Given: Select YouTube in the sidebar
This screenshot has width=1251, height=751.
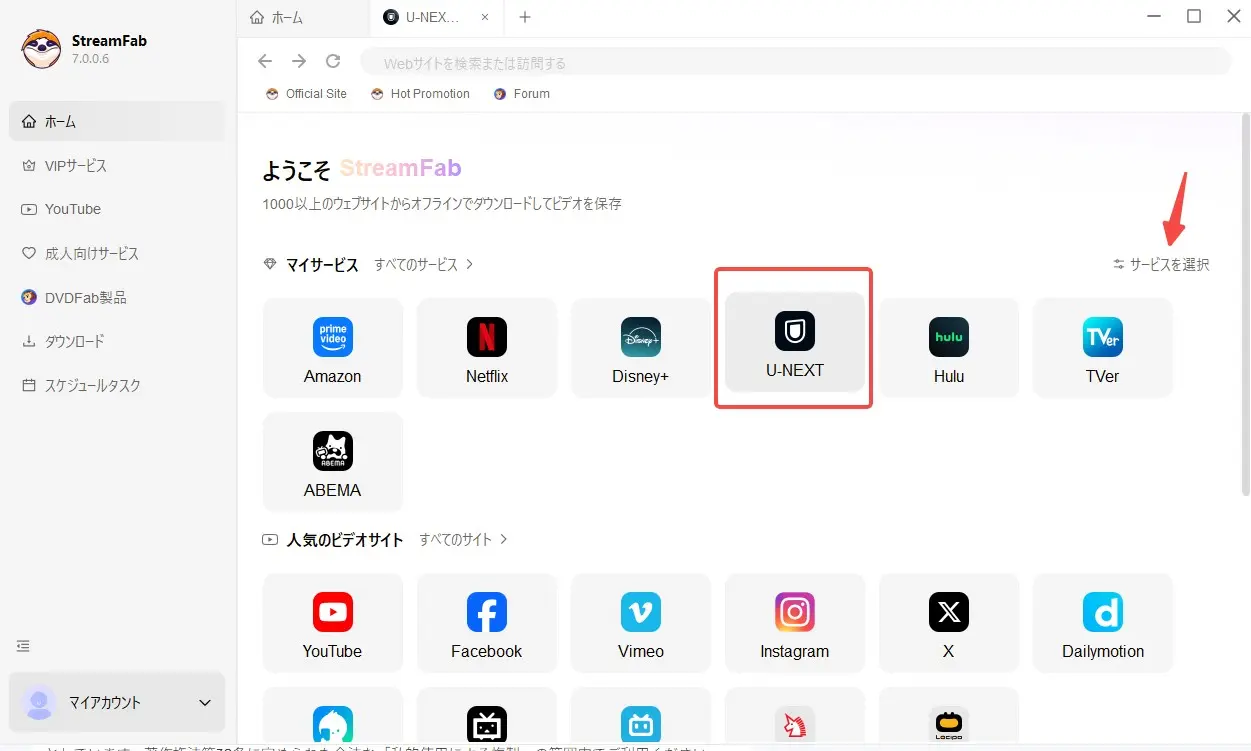Looking at the screenshot, I should (117, 209).
